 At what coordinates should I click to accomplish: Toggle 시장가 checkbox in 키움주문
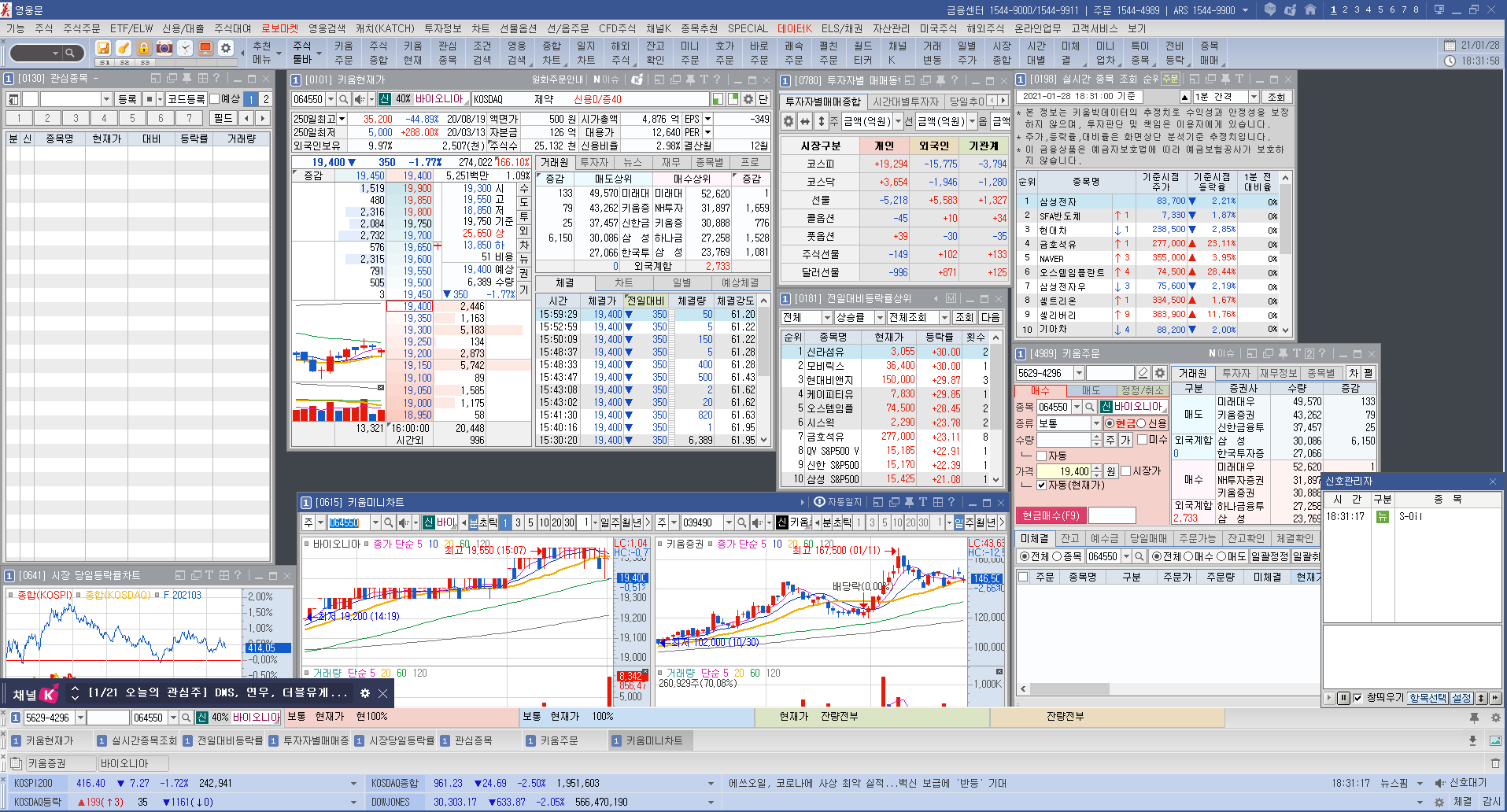tap(1125, 471)
